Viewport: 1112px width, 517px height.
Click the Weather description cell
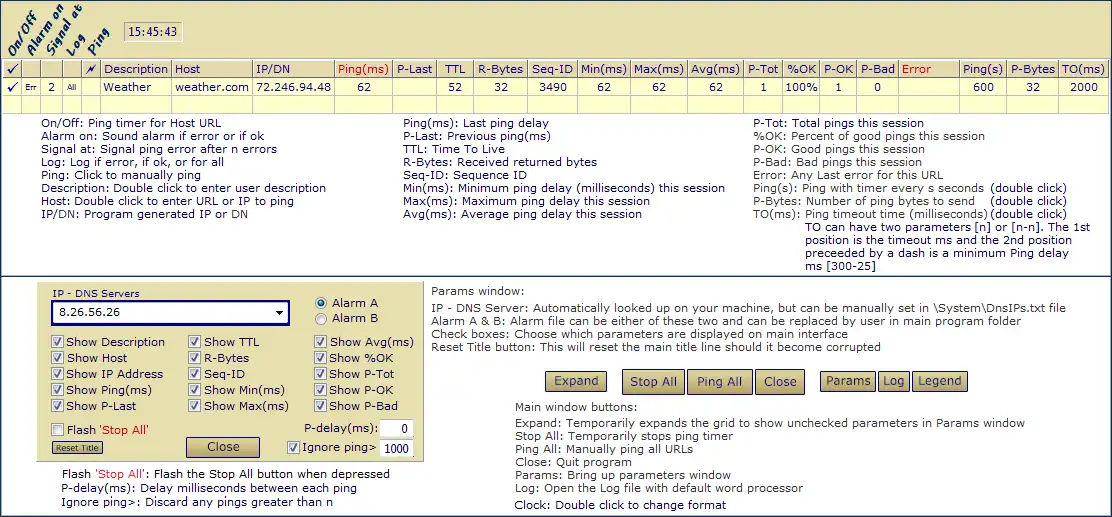[x=136, y=87]
